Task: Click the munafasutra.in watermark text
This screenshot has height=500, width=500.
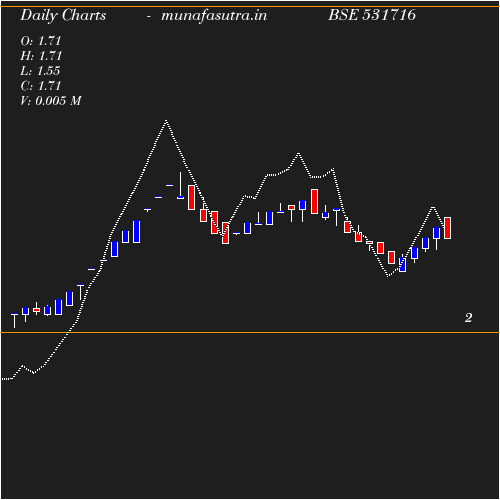Action: [x=214, y=16]
